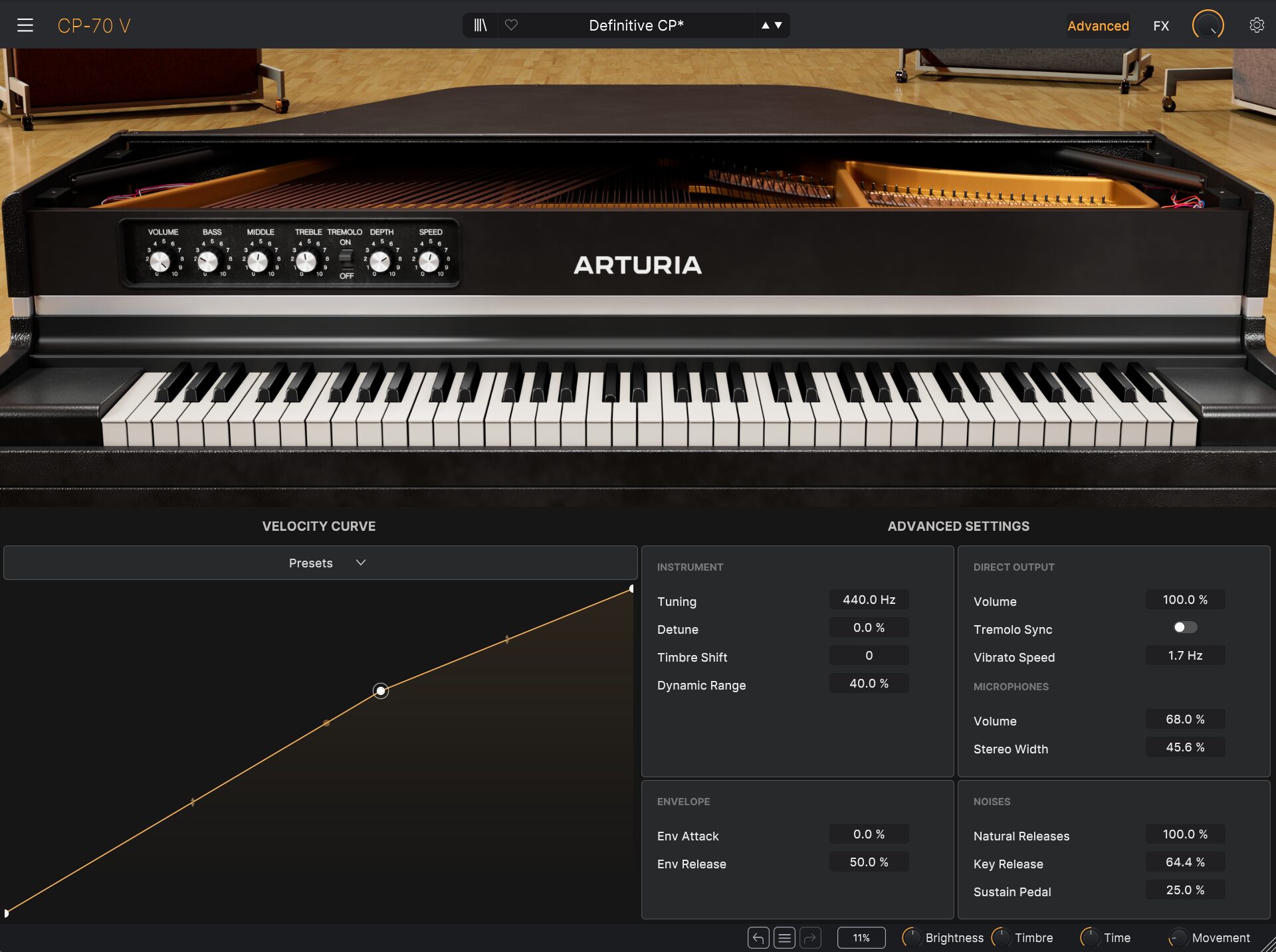Click the VOLUME knob on piano panel
1276x952 pixels.
tap(159, 262)
